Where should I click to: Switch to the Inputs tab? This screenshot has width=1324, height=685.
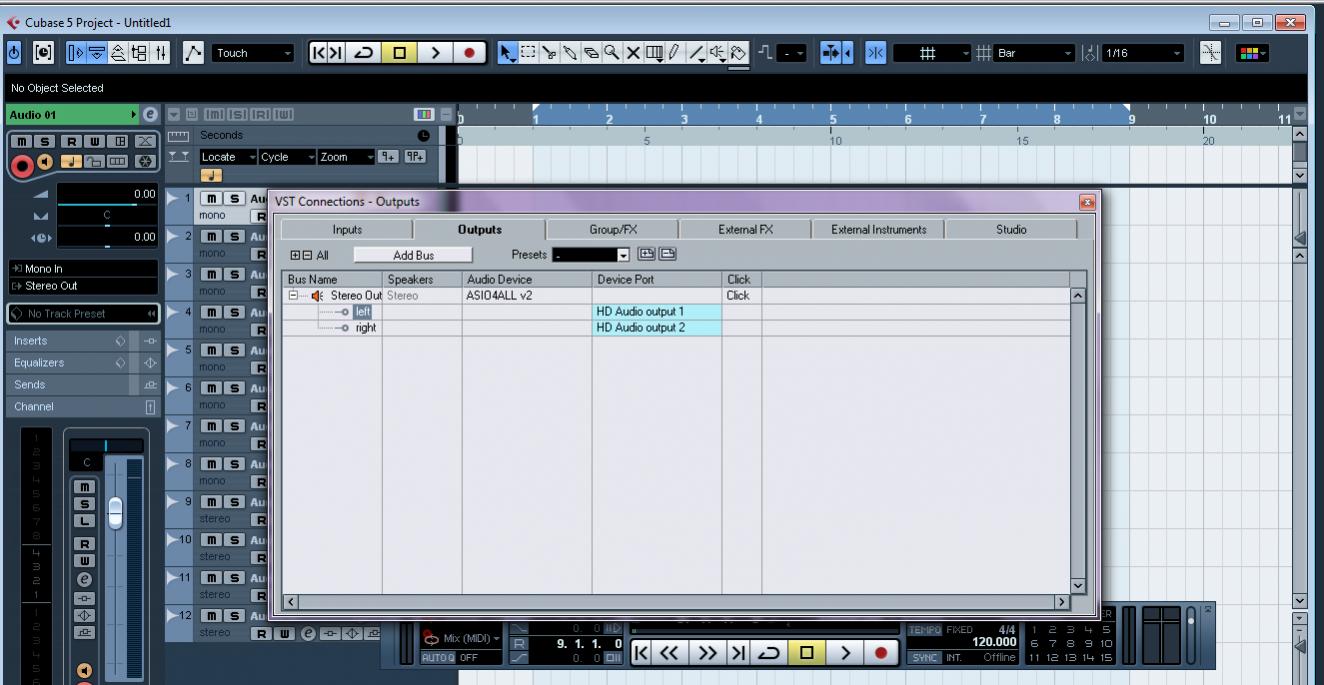coord(347,230)
